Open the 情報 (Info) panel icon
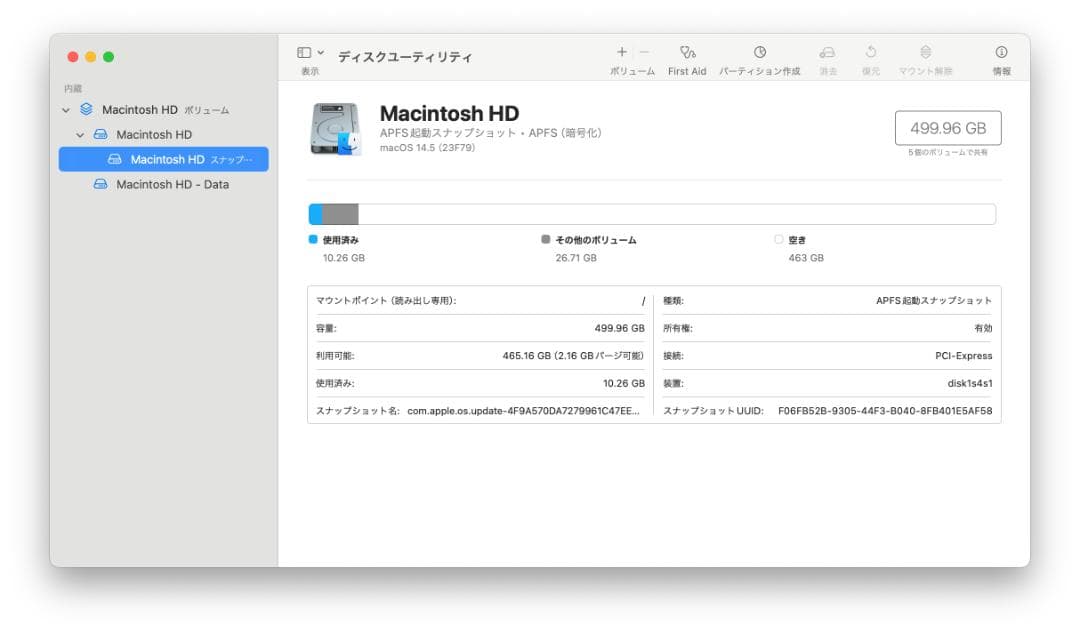The width and height of the screenshot is (1080, 633). pos(1000,51)
